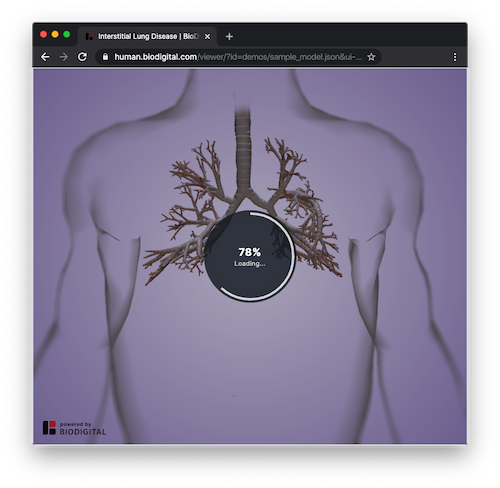Reload the BioDigital viewer page
500x488 pixels.
pyautogui.click(x=82, y=57)
